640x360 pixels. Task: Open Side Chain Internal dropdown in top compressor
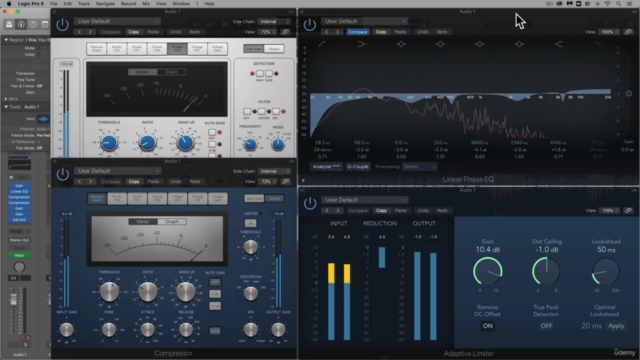tap(274, 22)
